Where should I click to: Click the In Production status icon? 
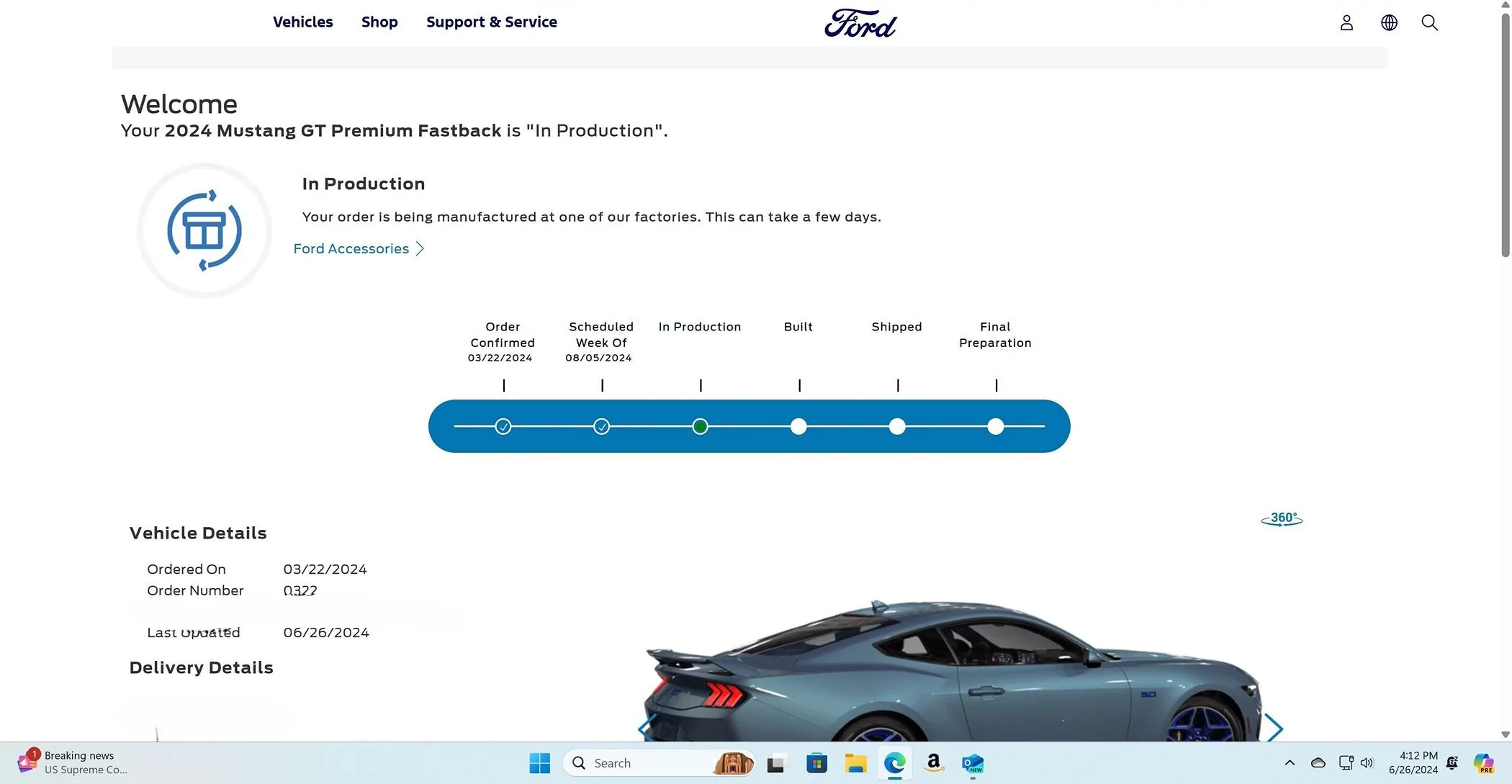pyautogui.click(x=204, y=230)
